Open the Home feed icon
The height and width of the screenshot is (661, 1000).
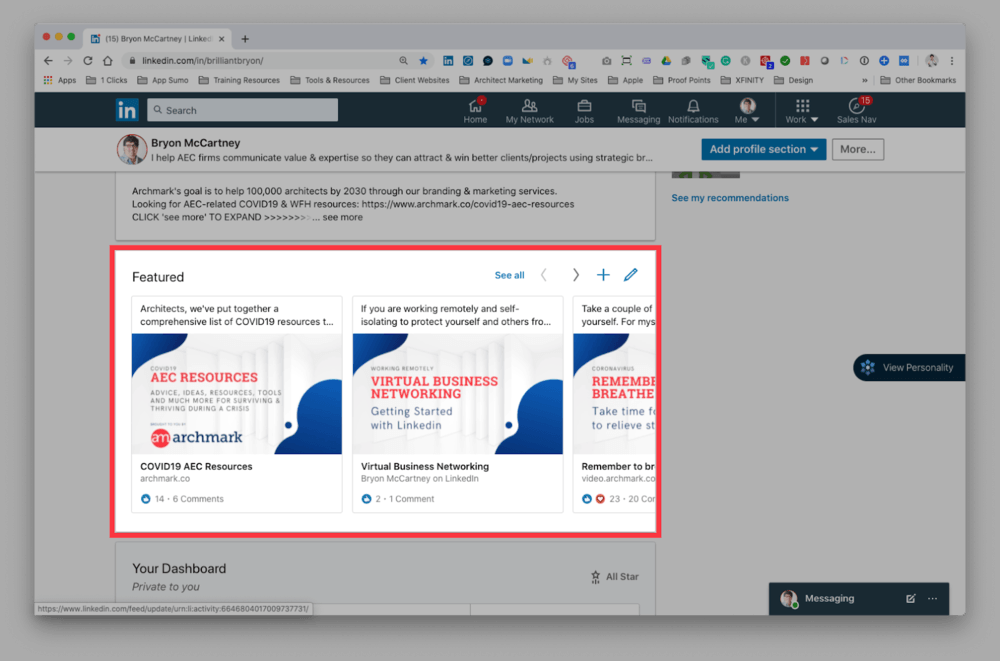pos(475,110)
